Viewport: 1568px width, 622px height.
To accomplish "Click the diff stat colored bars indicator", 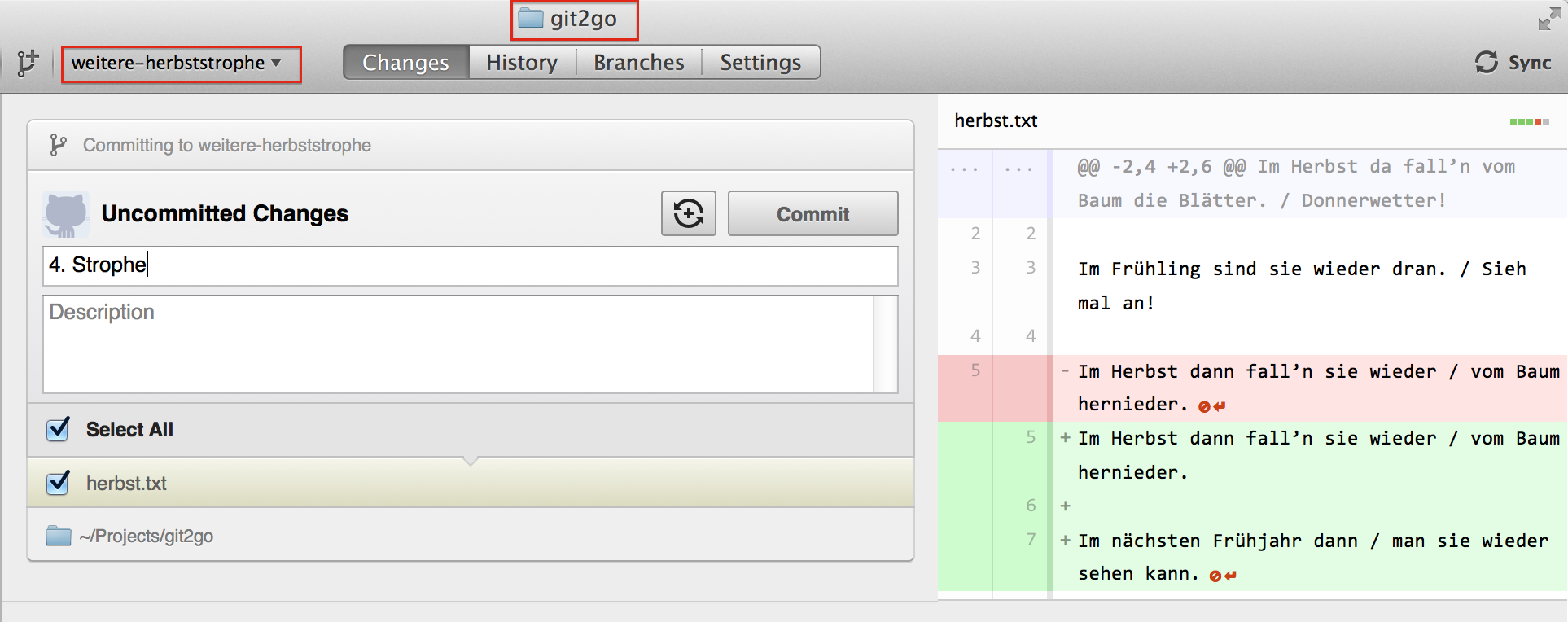I will (x=1530, y=122).
